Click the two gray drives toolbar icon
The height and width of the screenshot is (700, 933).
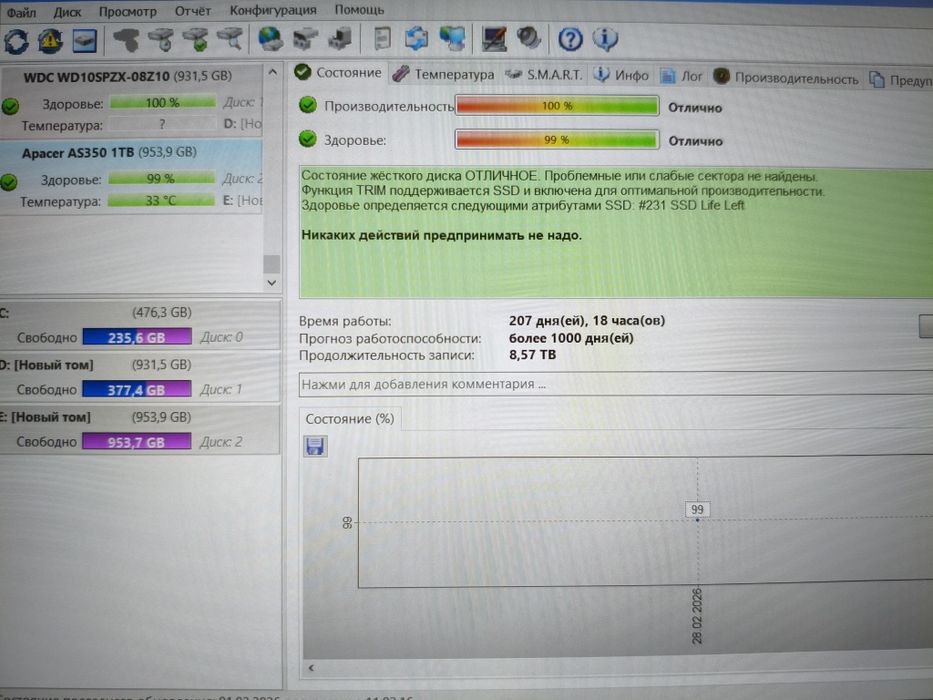305,39
